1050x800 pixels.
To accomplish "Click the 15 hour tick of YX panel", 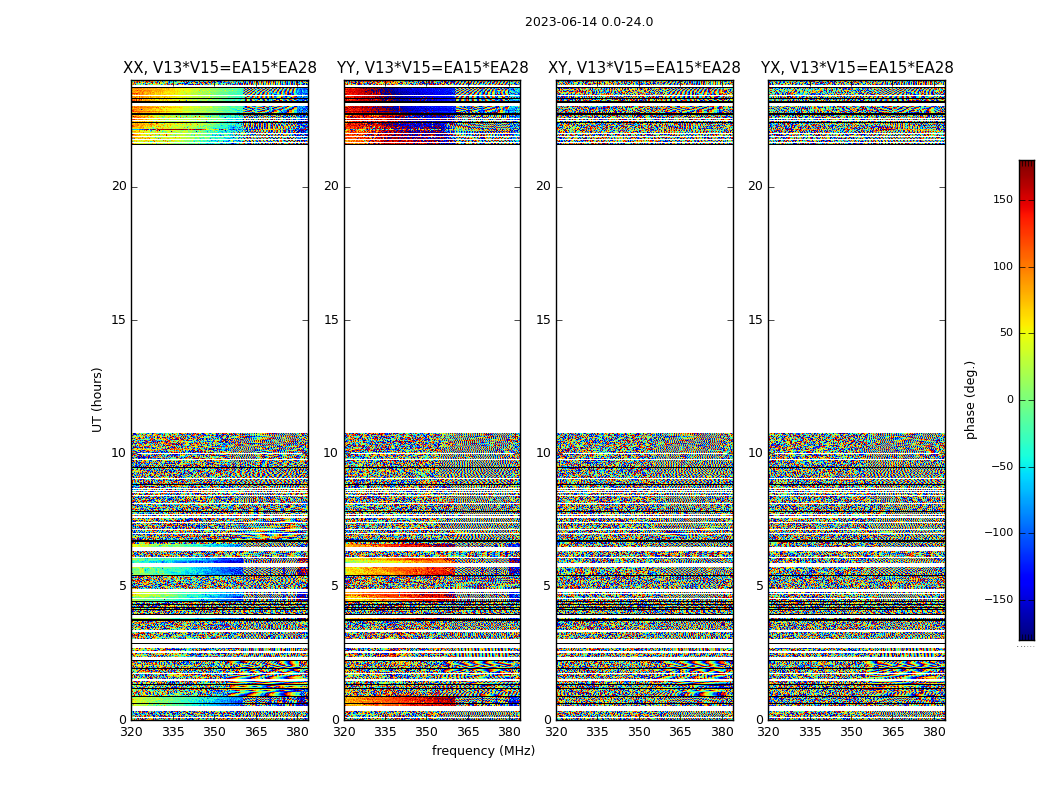I will point(755,320).
